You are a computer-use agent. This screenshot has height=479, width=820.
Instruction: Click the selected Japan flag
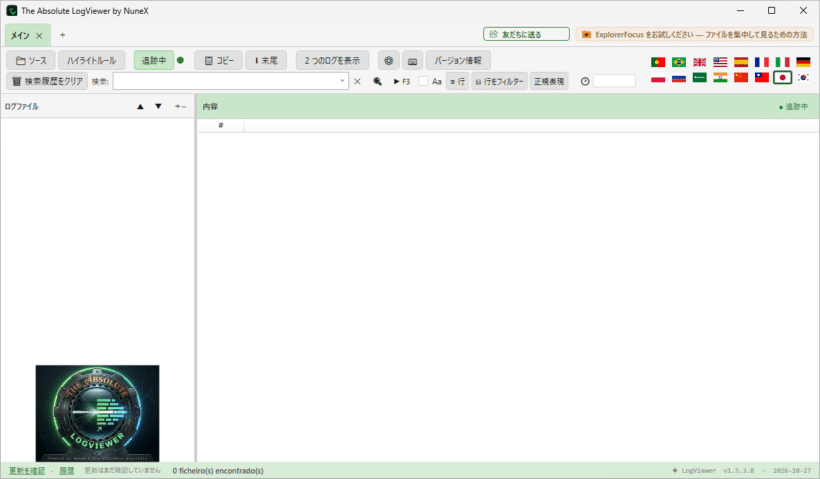(x=782, y=78)
